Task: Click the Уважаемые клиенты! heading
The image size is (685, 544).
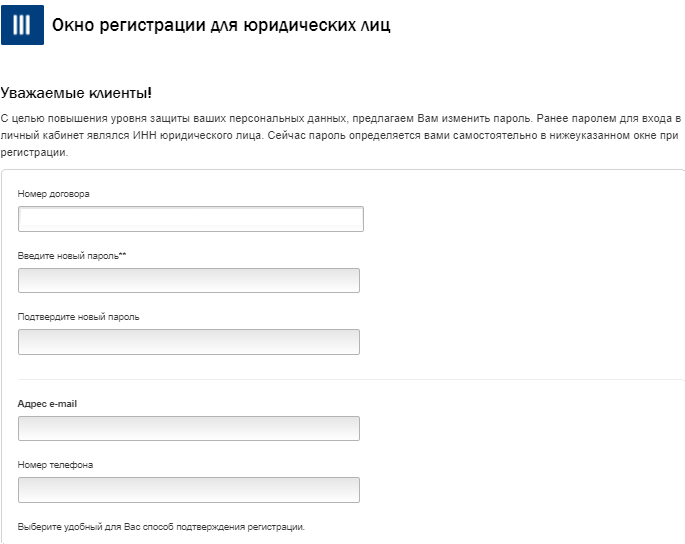Action: [76, 93]
